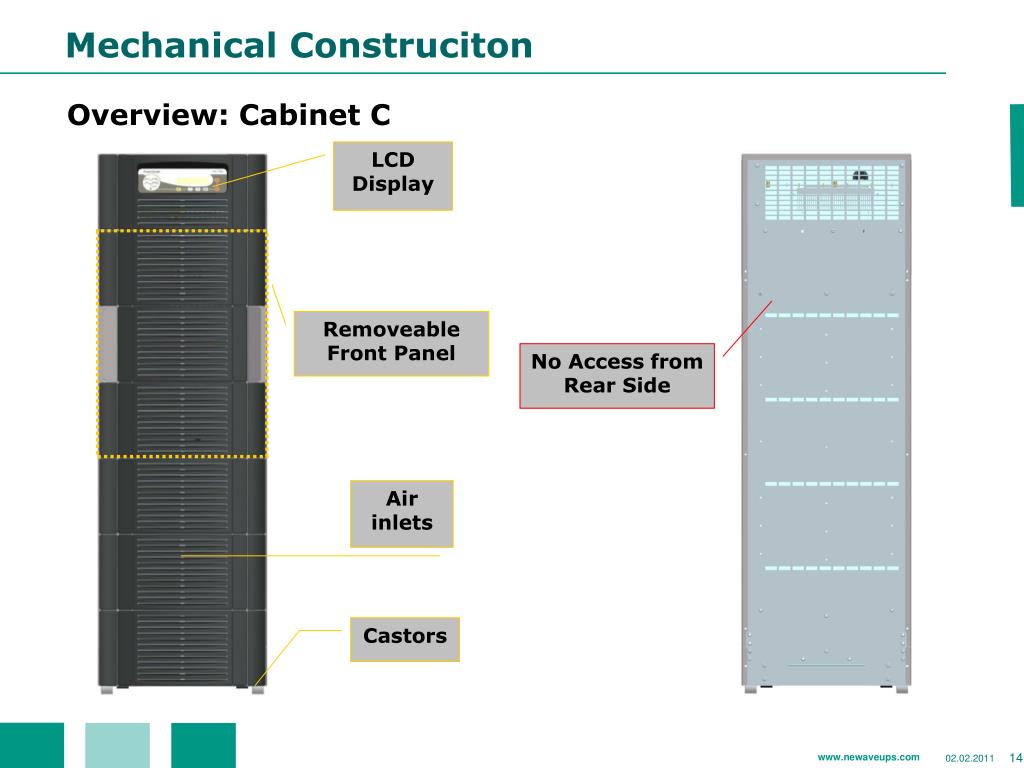
Task: Click the 'Mechanical Construciton' slide title
Action: [299, 46]
